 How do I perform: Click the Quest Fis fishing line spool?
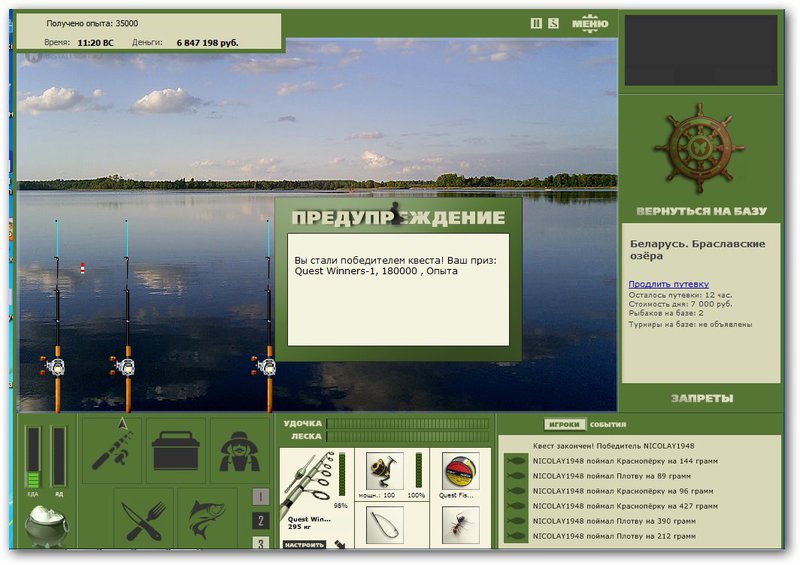(x=461, y=471)
